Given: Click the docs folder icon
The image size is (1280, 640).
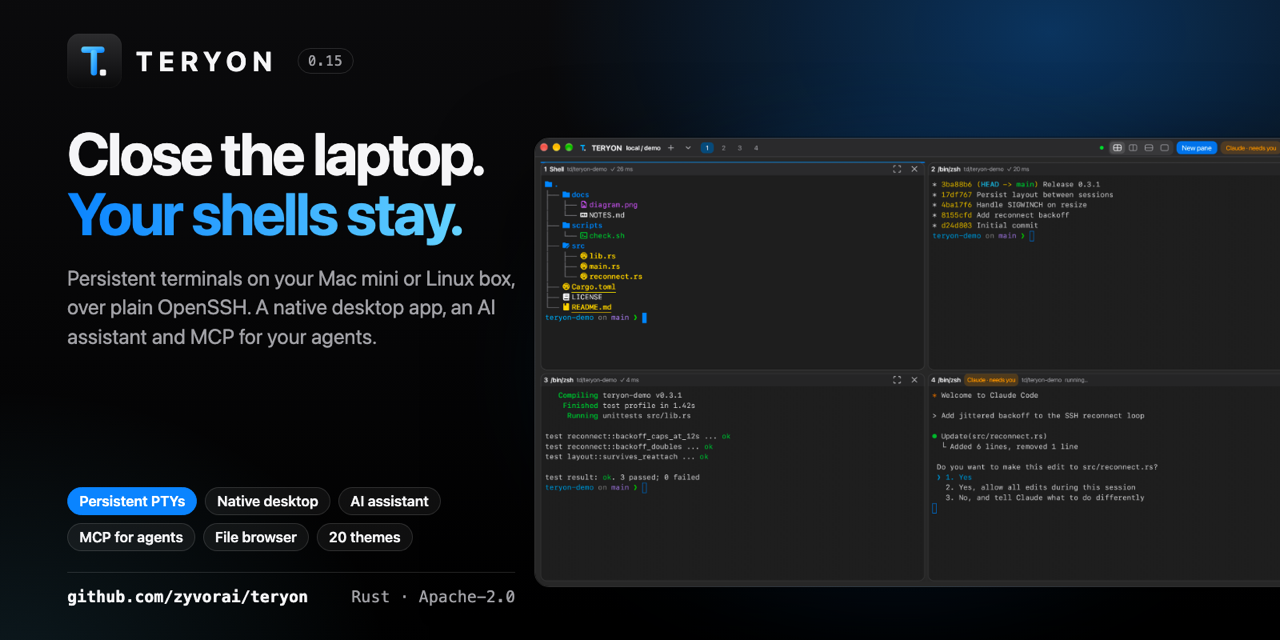Looking at the screenshot, I should click(x=566, y=195).
